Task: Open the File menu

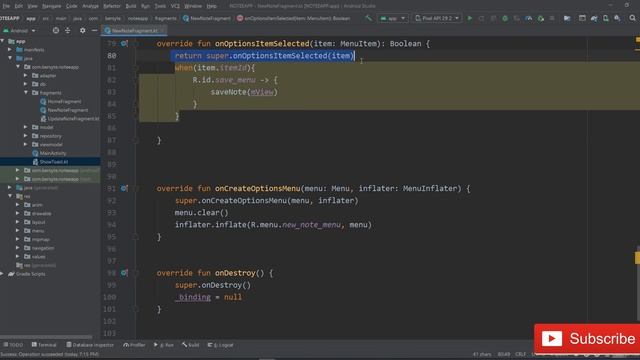Action: [6, 6]
